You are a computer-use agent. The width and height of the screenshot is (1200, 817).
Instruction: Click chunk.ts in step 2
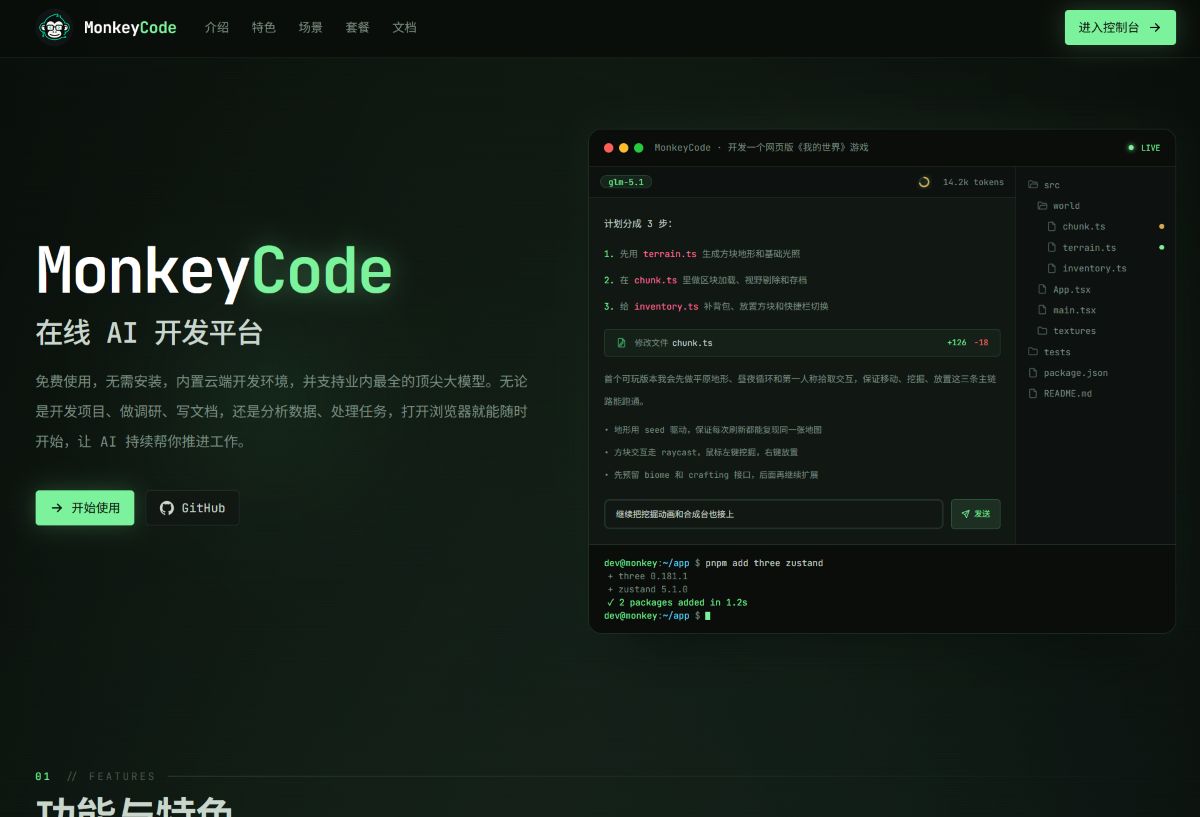click(655, 280)
